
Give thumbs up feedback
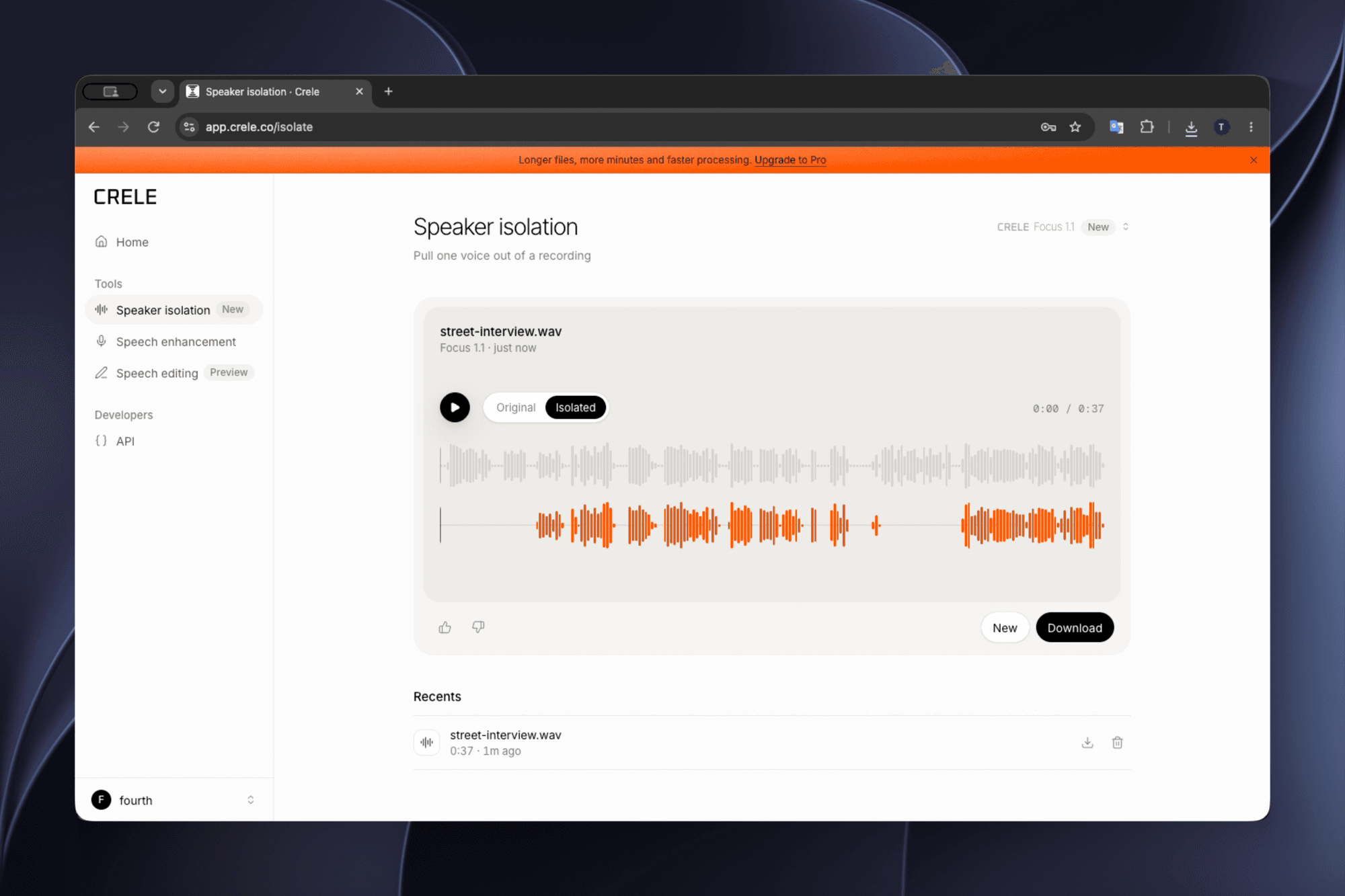tap(445, 627)
